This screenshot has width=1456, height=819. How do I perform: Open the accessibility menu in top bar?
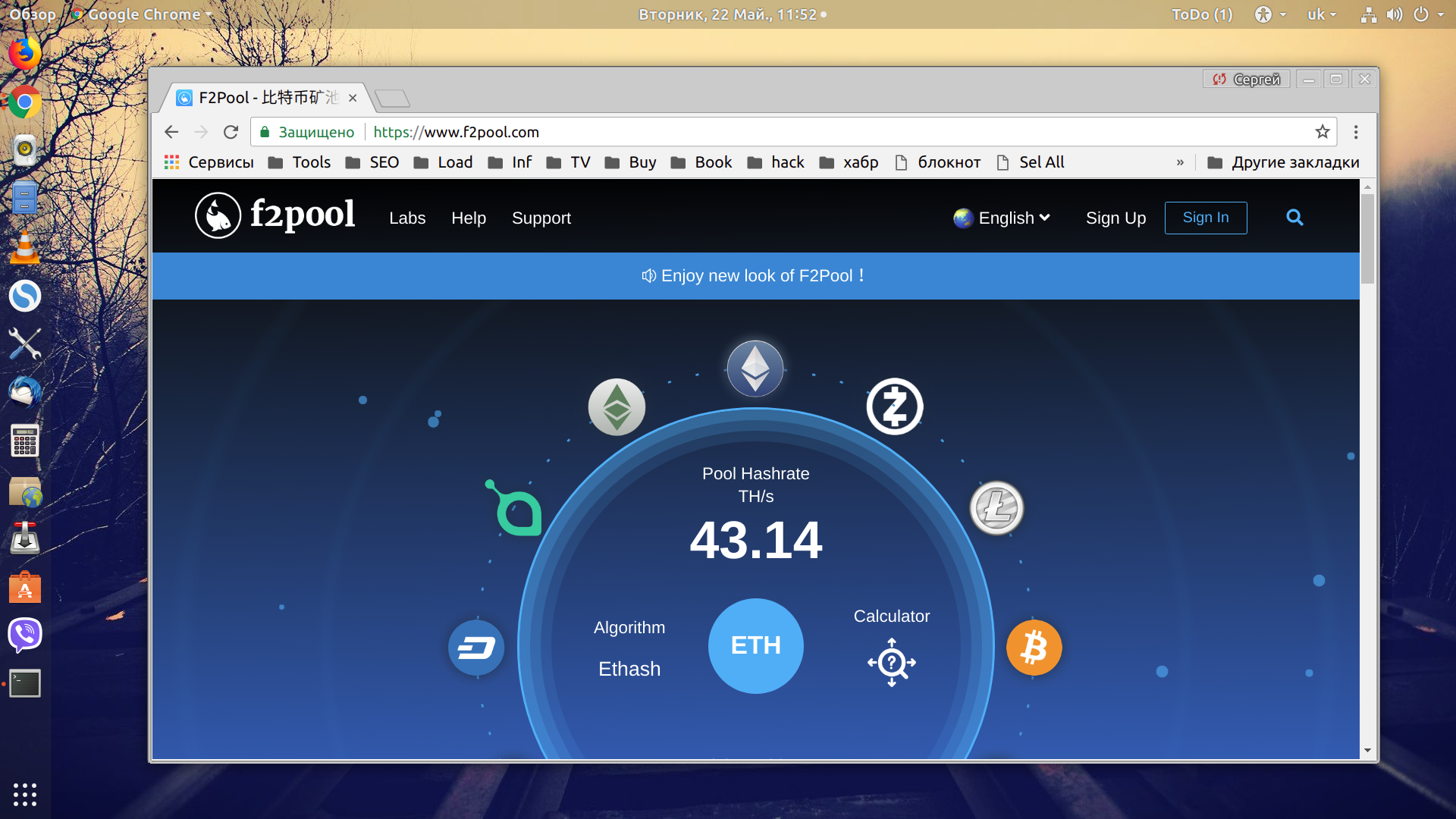pos(1270,14)
